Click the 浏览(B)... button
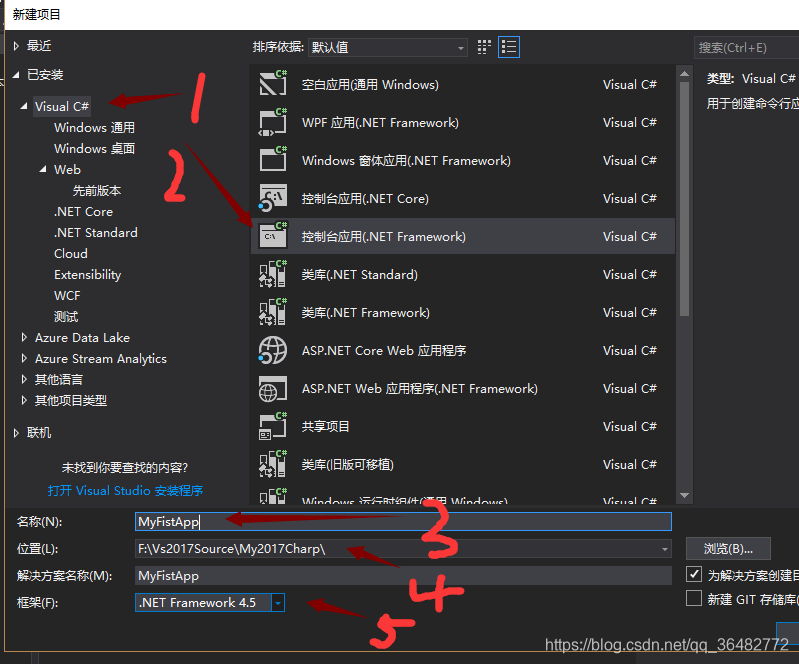The height and width of the screenshot is (664, 799). click(728, 549)
